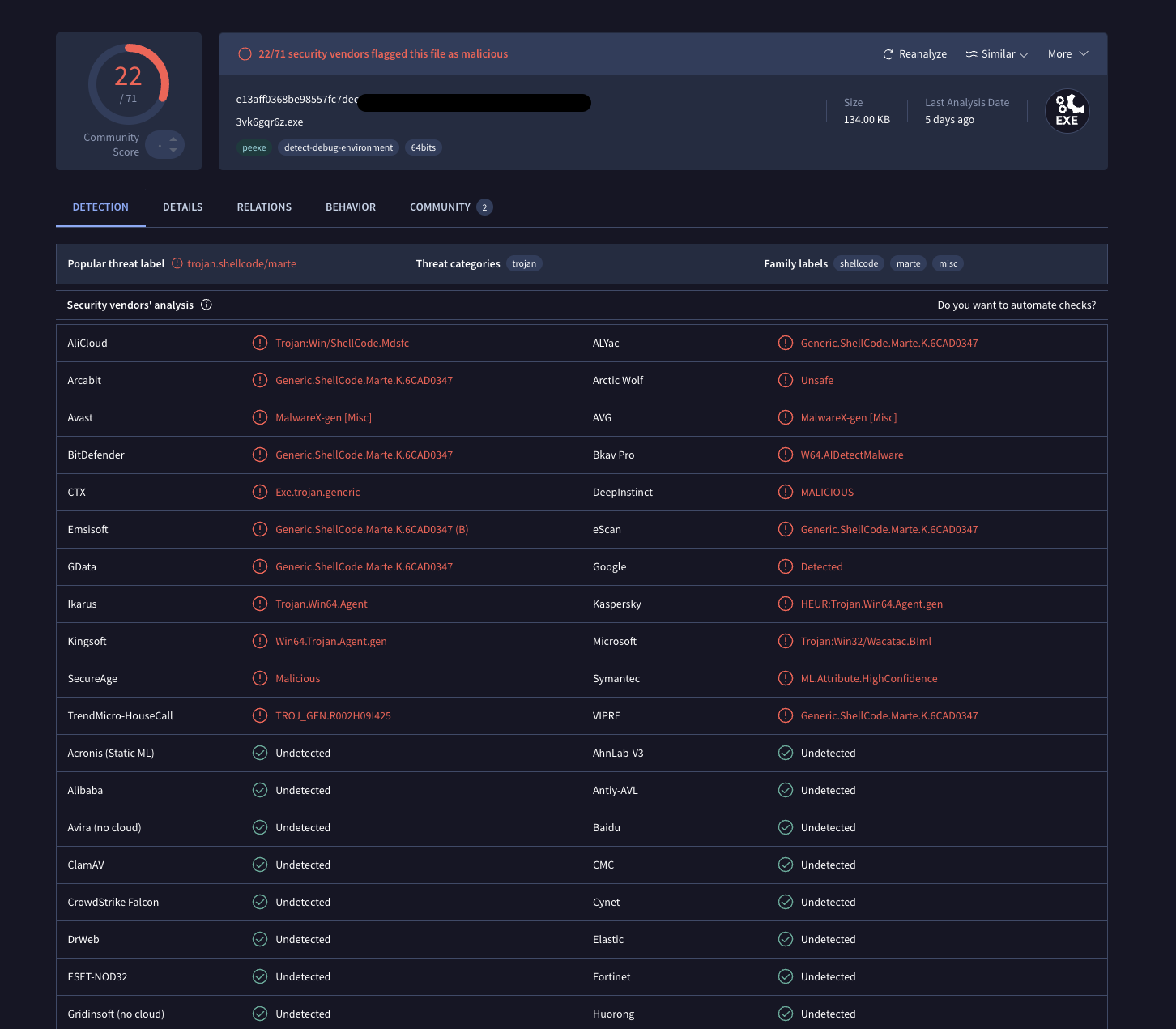Screen dimensions: 1176x1029
Task: Click AliCloud result Trojan:Win/ShellCode.Mdsfc
Action: pos(342,344)
